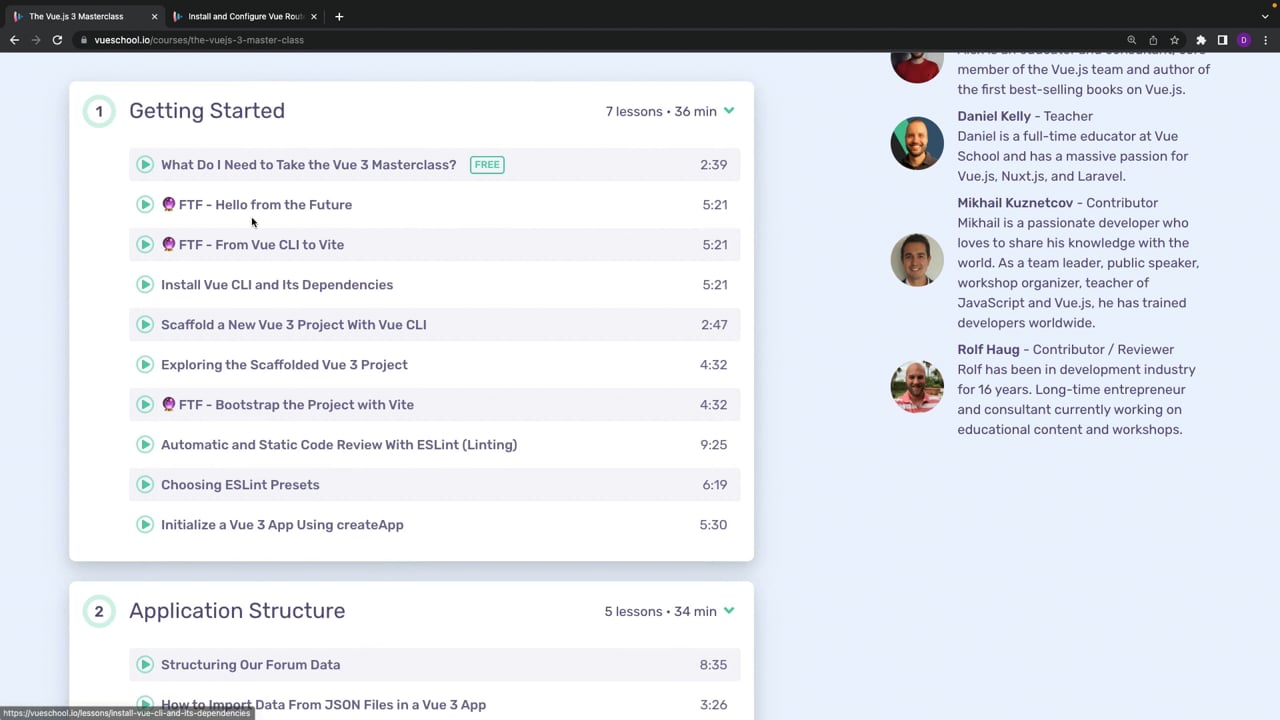Open the purple 'D' profile avatar
This screenshot has height=720, width=1280.
[1244, 40]
